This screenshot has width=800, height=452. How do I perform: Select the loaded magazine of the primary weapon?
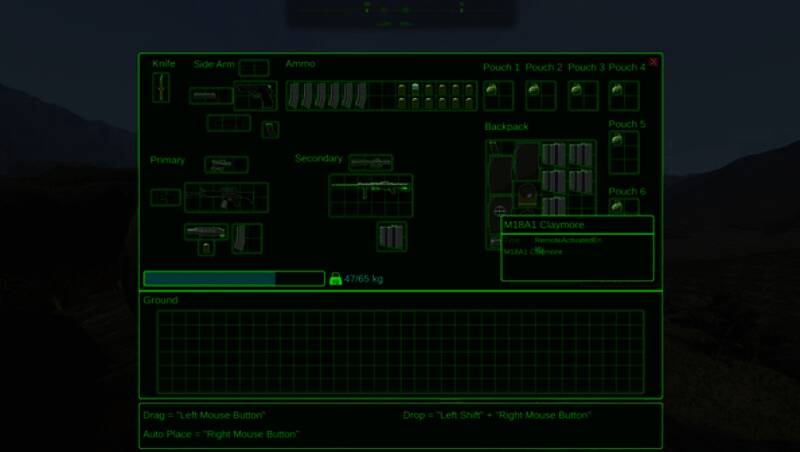[246, 238]
